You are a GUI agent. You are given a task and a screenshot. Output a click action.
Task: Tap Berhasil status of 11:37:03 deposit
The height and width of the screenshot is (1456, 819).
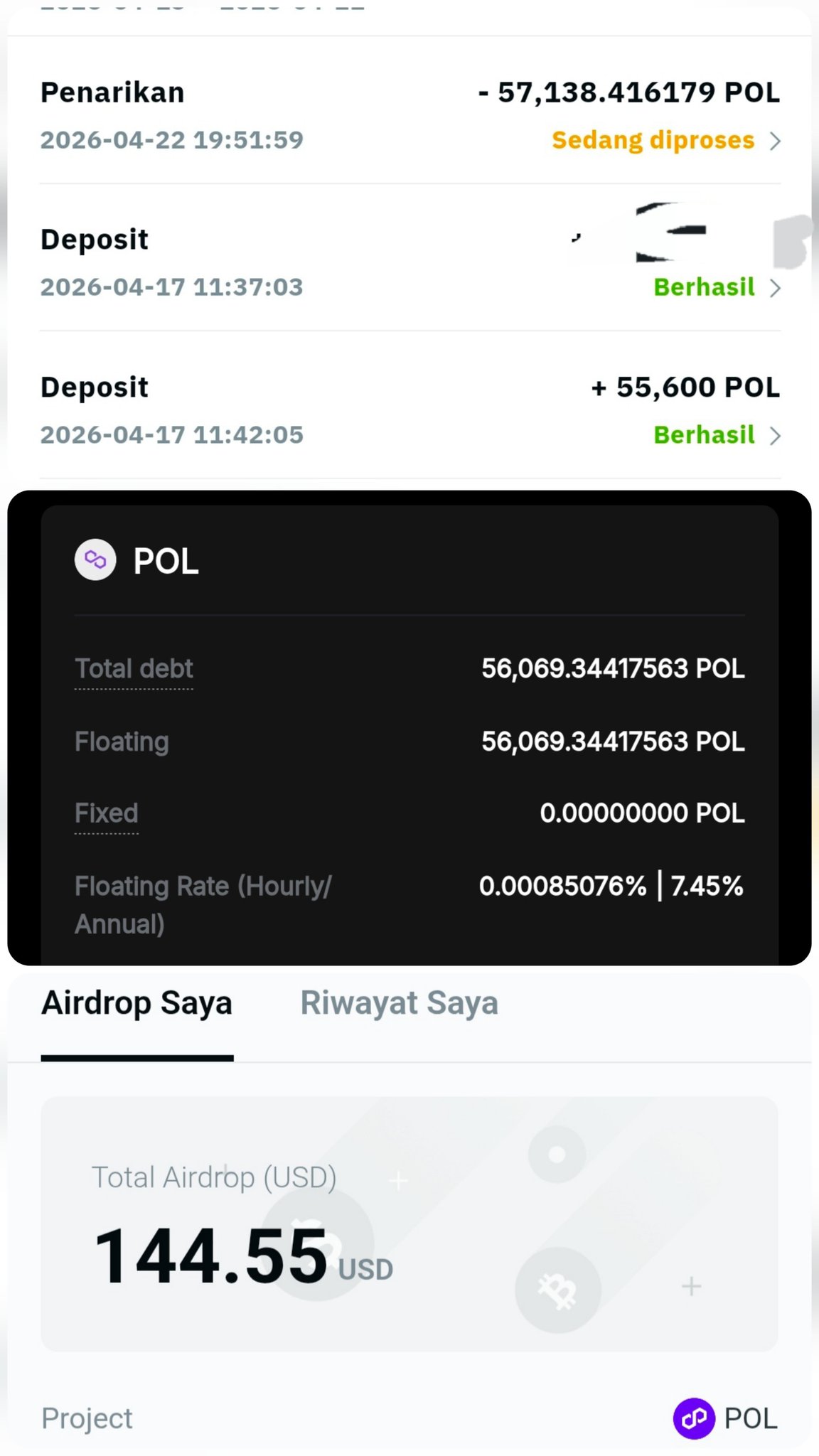tap(704, 287)
